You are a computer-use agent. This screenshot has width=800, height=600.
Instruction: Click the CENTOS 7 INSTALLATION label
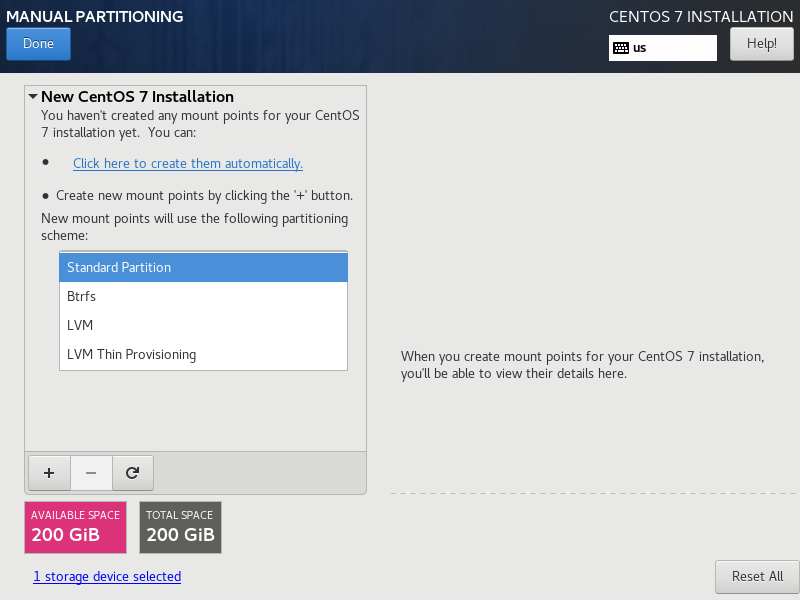click(x=700, y=17)
